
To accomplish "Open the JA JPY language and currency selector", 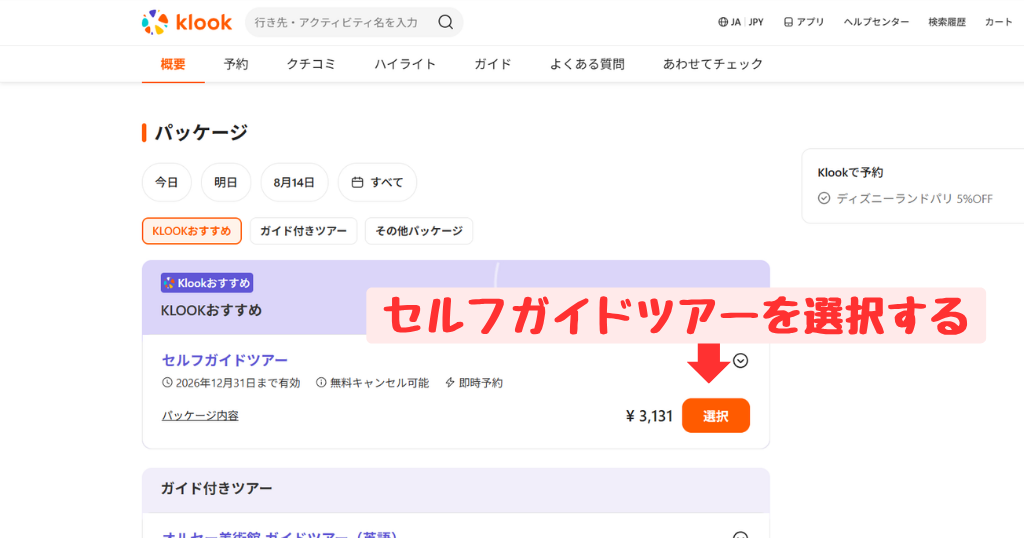I will point(741,22).
